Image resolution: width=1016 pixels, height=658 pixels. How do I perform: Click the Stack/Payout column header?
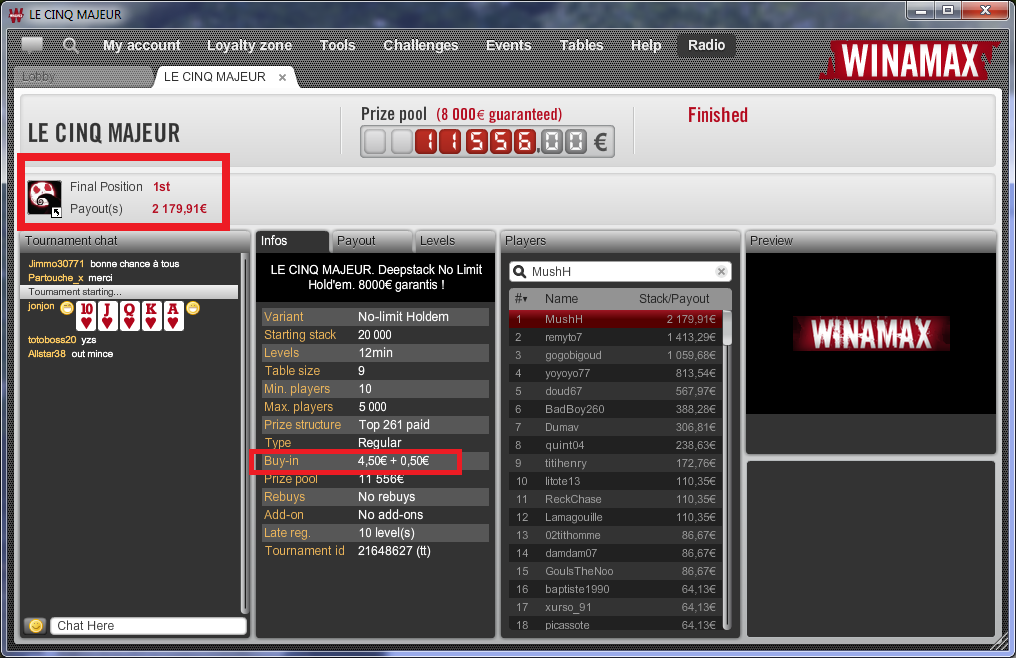click(x=674, y=299)
